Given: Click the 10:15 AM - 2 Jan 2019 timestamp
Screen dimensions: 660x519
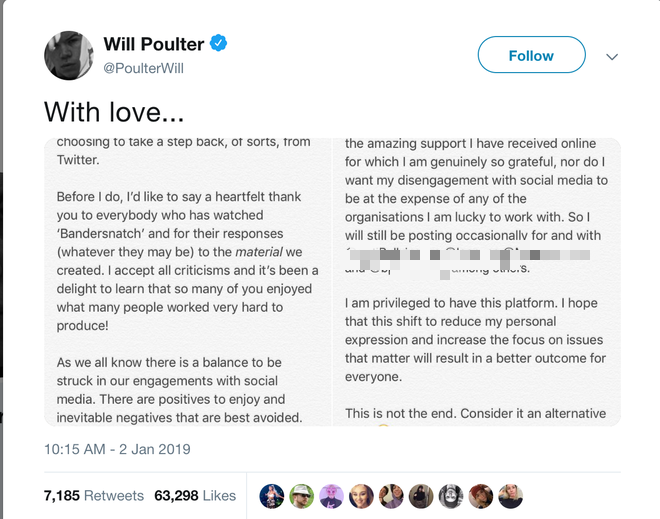Looking at the screenshot, I should 117,449.
